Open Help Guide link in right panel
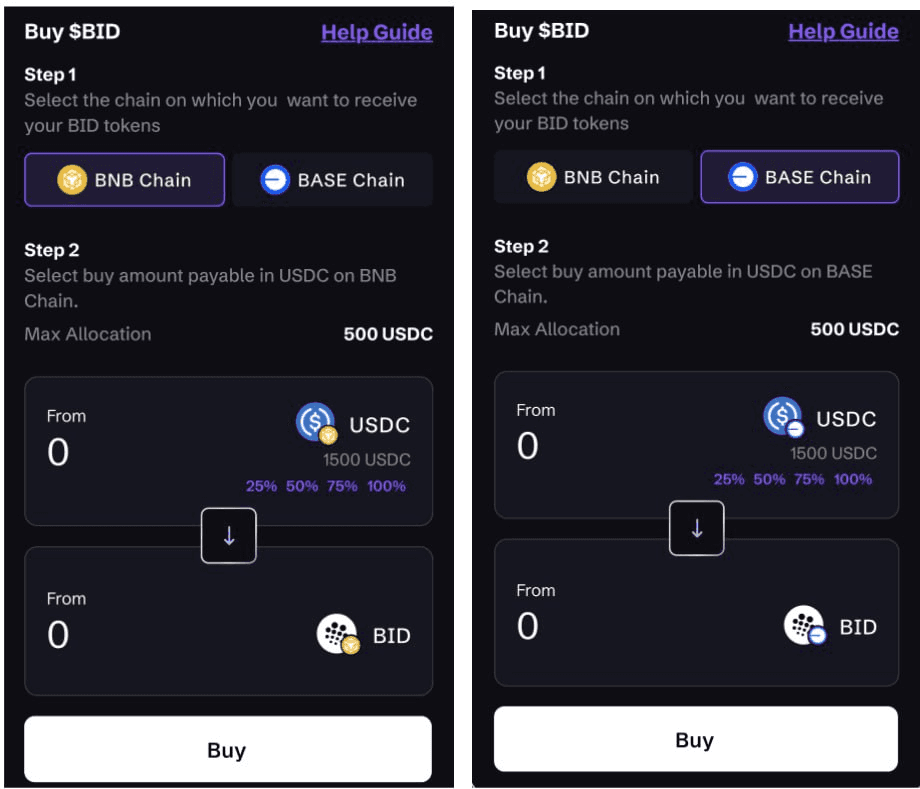 pyautogui.click(x=843, y=31)
